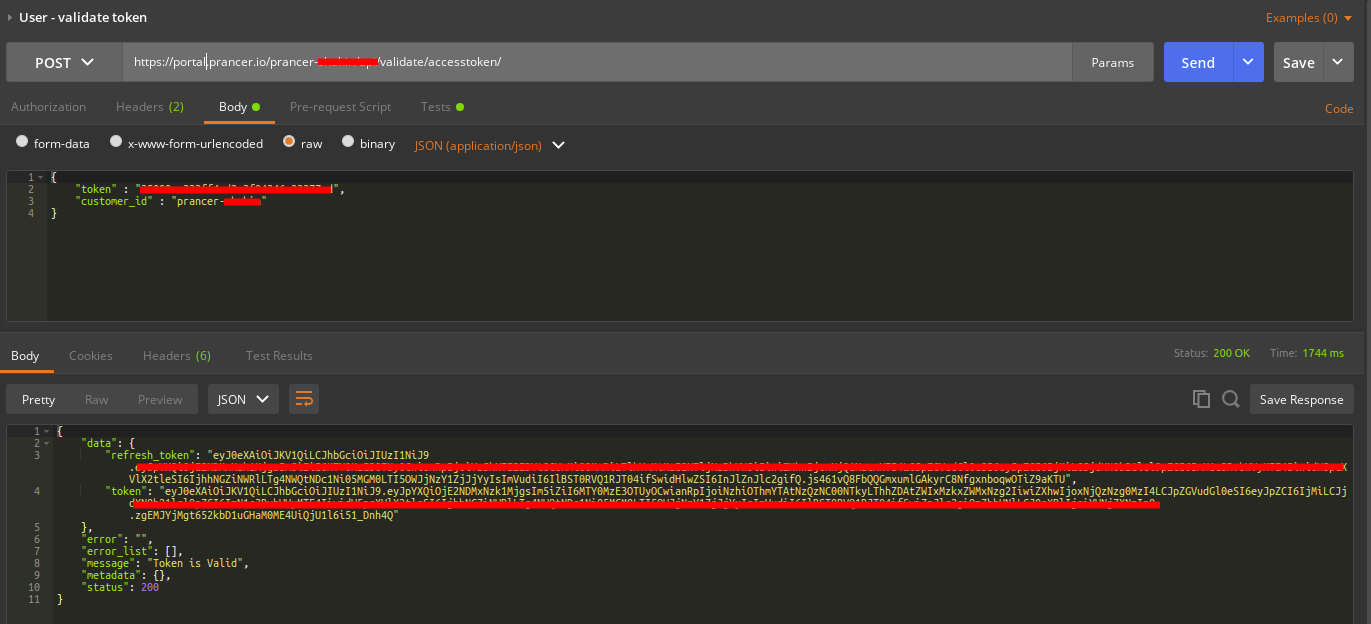Click the Save Response button
Screen dimensions: 1371x624
click(x=1301, y=399)
